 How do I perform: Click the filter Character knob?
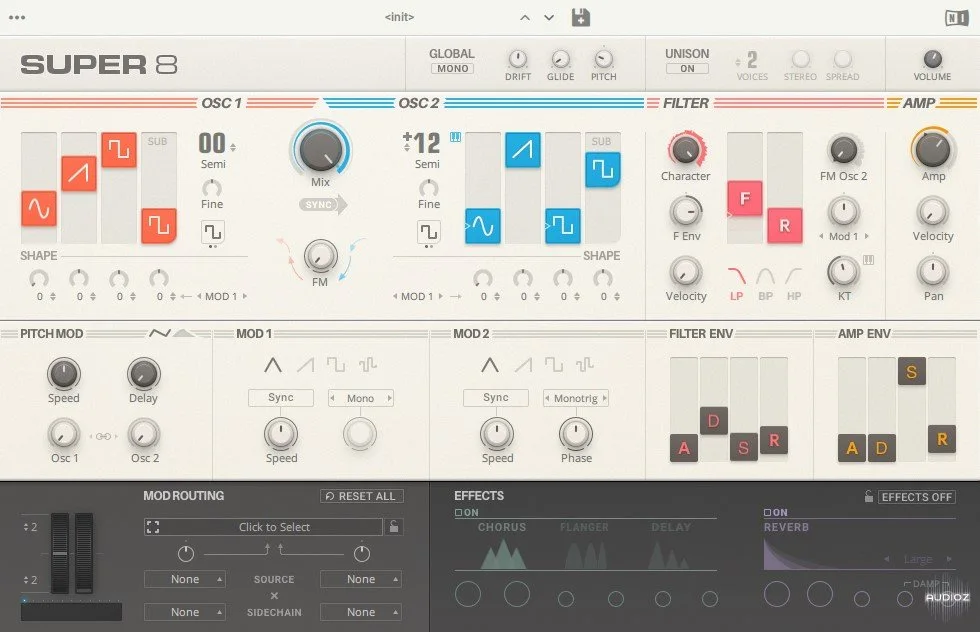(x=686, y=150)
